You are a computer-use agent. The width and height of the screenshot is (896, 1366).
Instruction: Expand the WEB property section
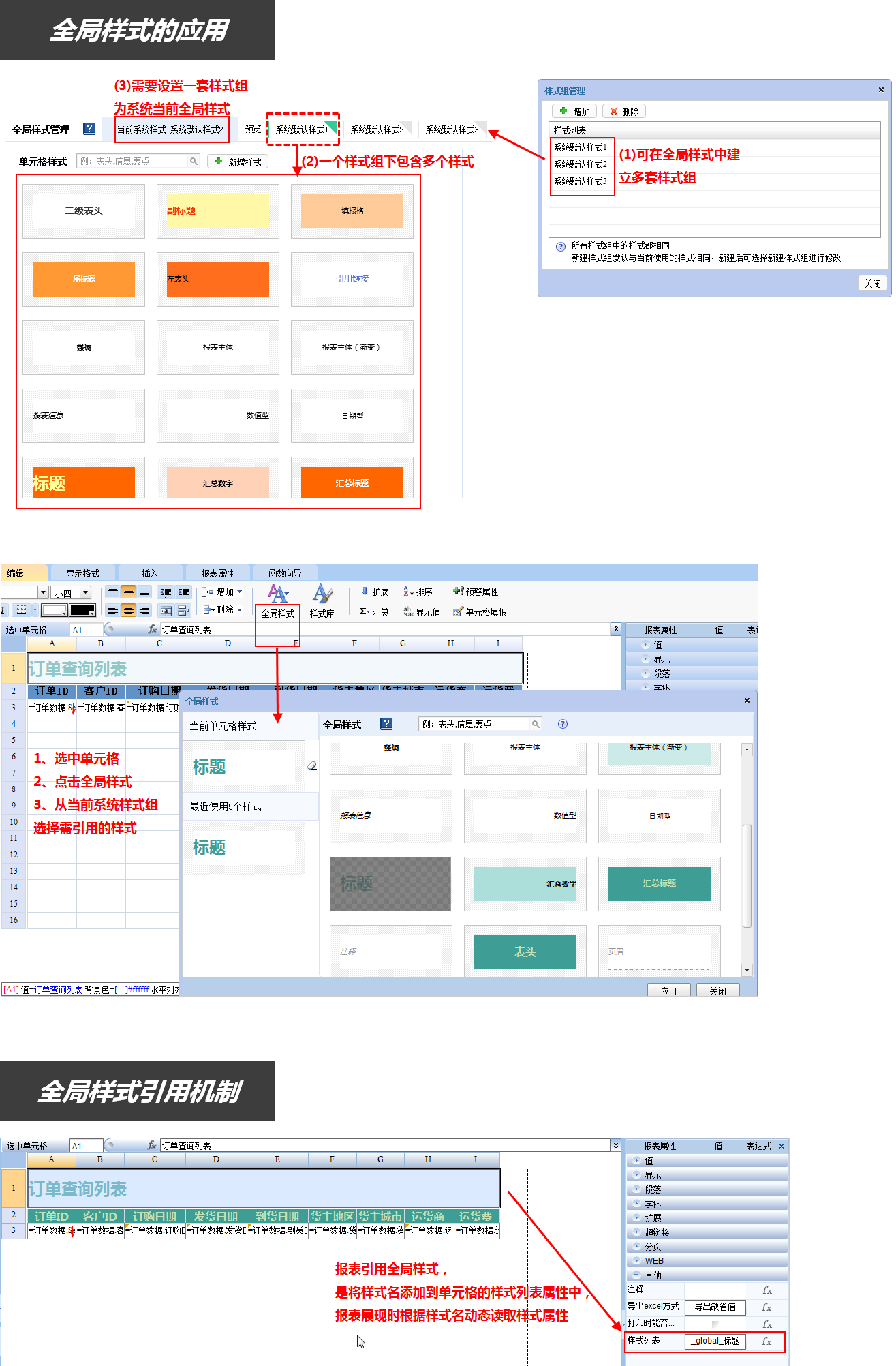706,1261
